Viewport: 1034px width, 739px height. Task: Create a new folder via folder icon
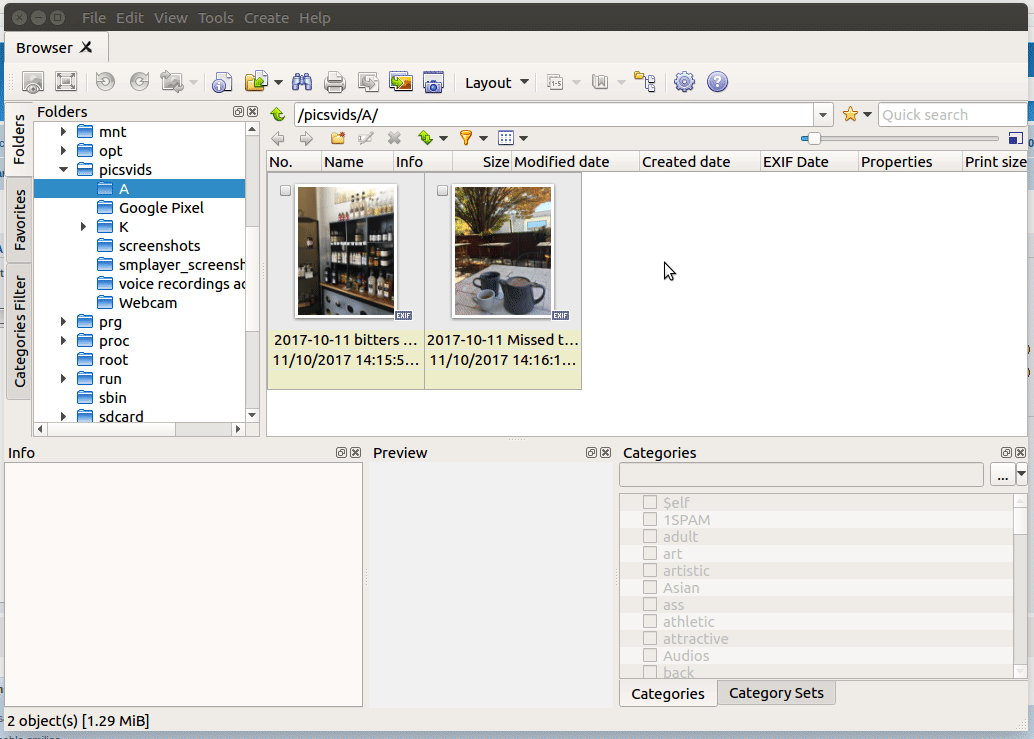coord(338,138)
